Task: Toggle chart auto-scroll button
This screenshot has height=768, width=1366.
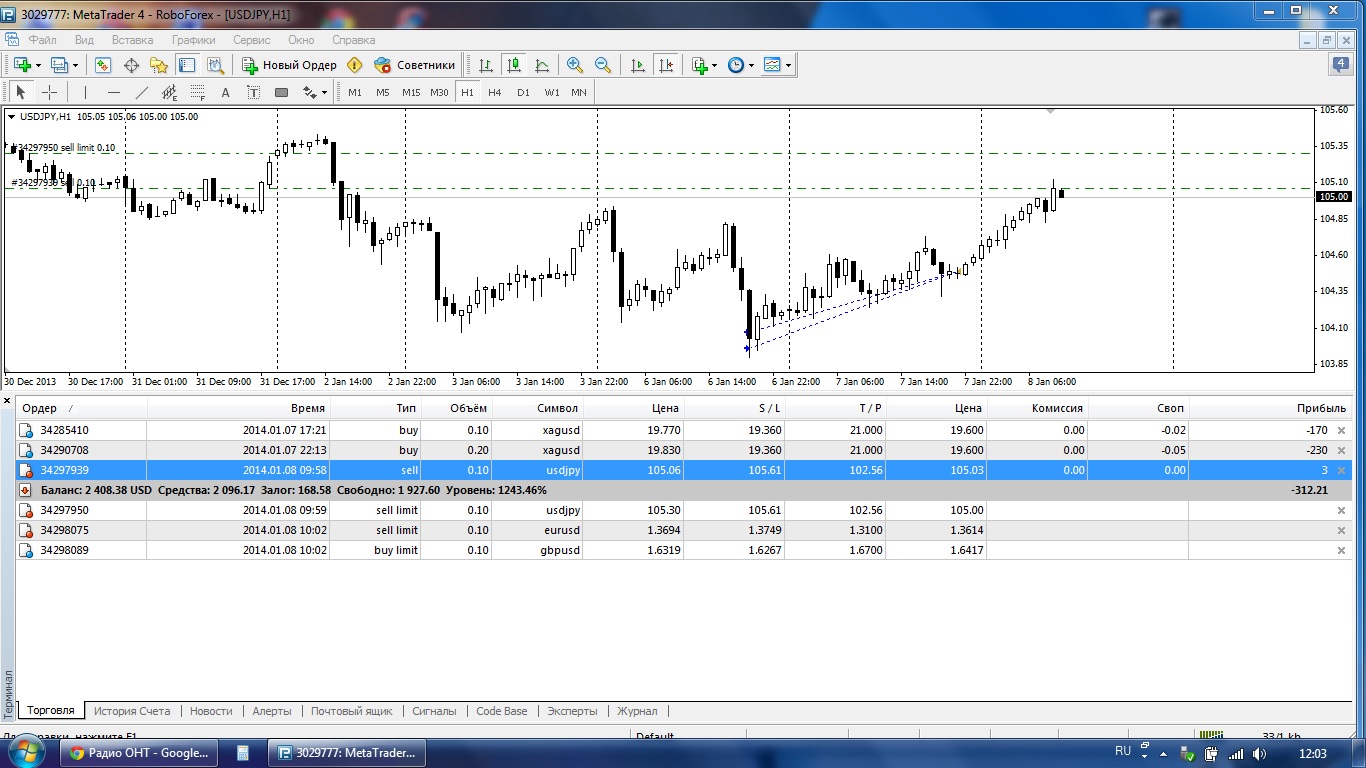Action: 638,65
